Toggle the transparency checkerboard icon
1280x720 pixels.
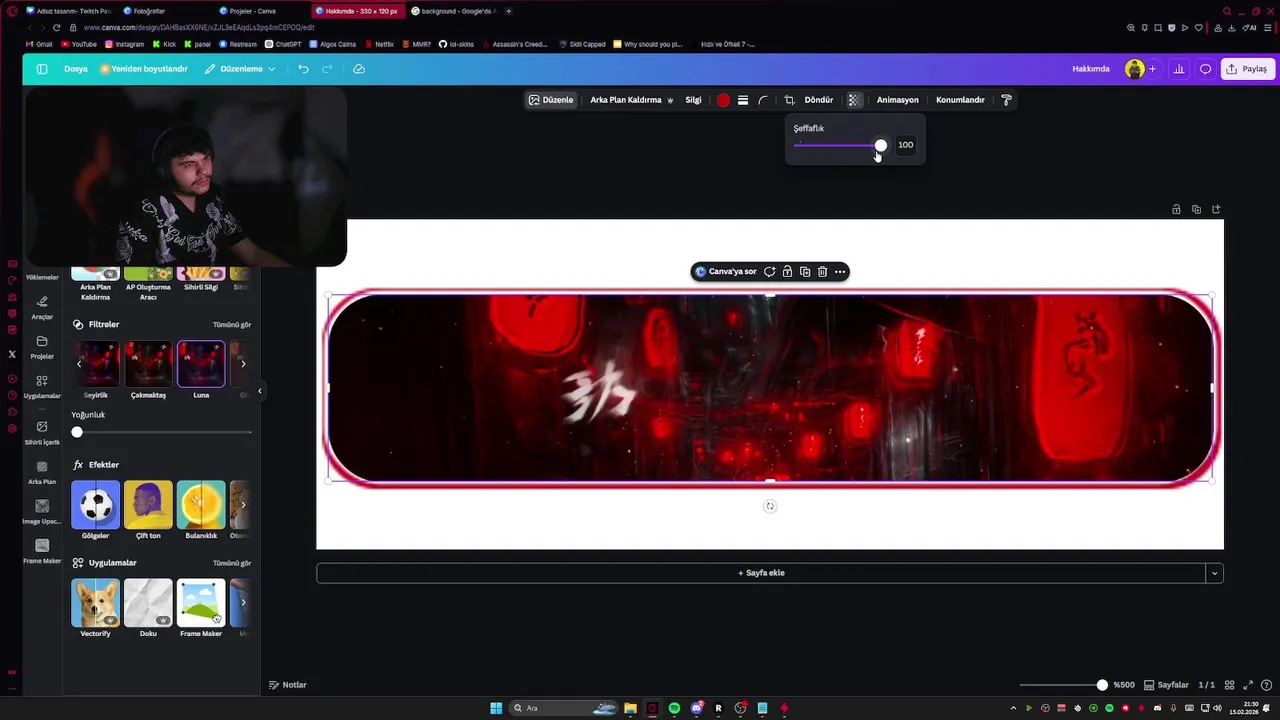[x=853, y=100]
